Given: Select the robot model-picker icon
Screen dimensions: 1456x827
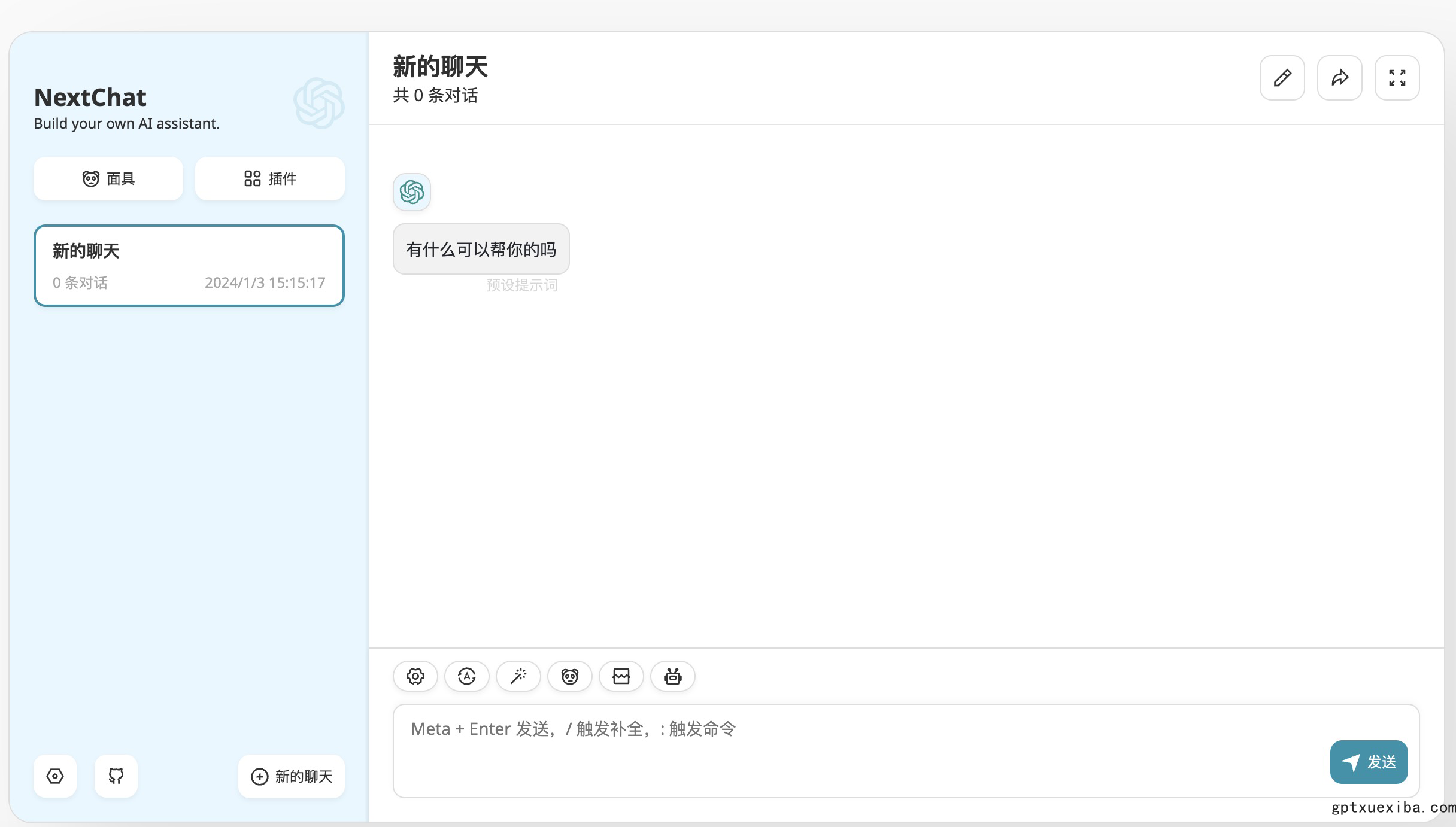Looking at the screenshot, I should [672, 676].
